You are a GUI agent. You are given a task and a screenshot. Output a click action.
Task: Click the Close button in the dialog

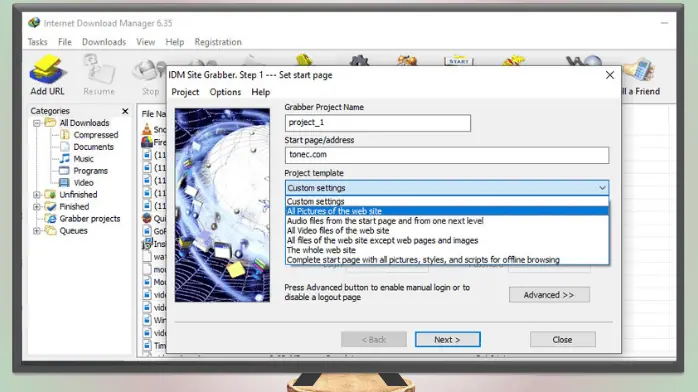point(562,339)
